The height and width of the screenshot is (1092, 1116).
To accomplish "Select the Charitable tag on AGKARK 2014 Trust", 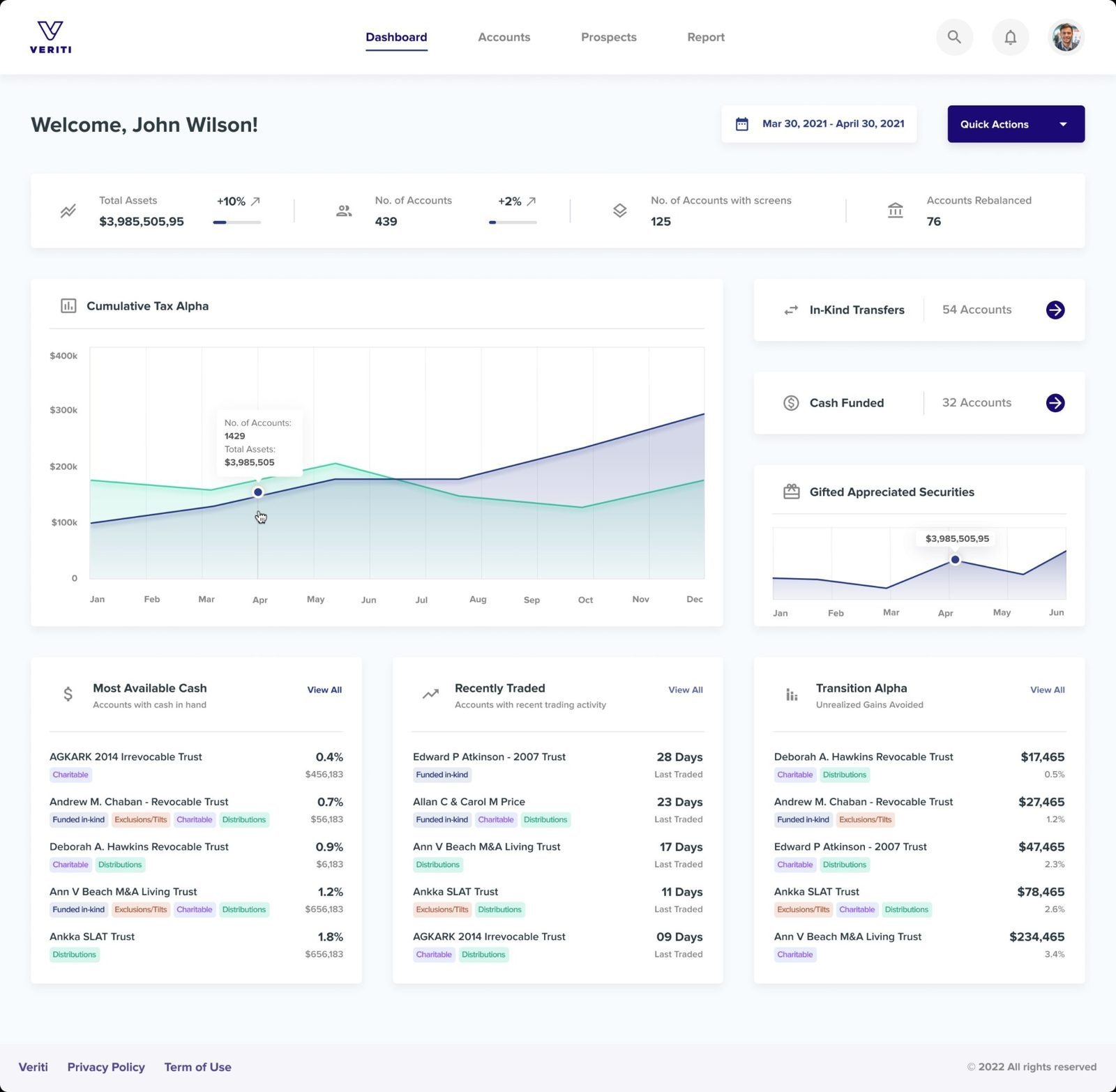I will coord(70,775).
